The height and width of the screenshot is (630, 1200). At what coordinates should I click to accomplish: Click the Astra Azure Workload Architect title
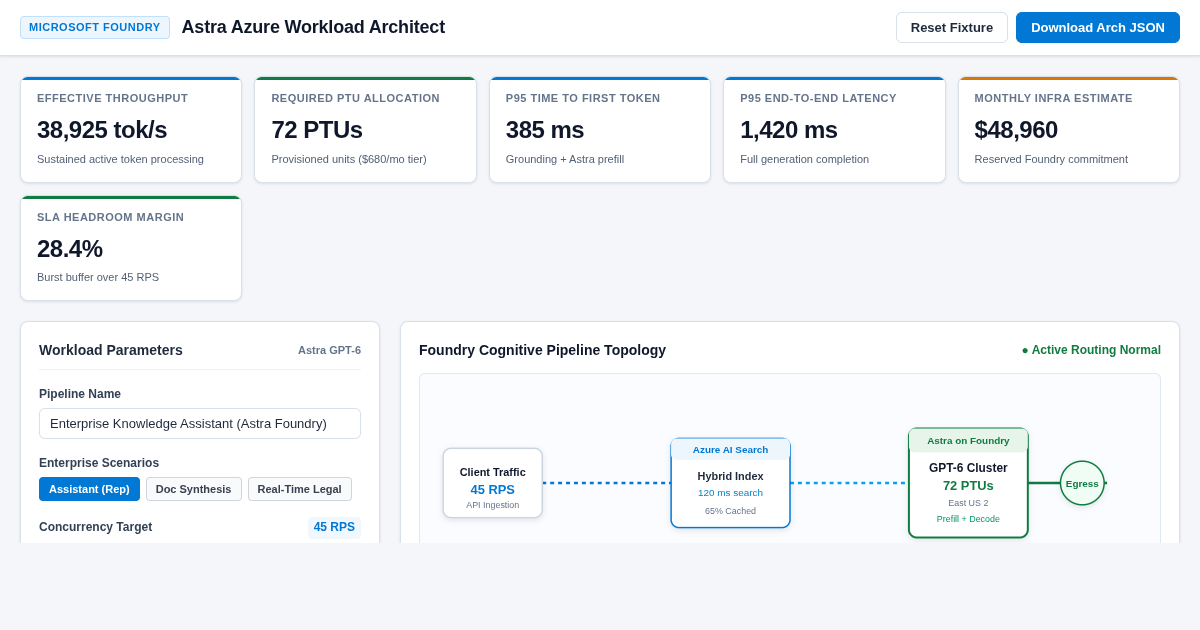click(x=313, y=27)
